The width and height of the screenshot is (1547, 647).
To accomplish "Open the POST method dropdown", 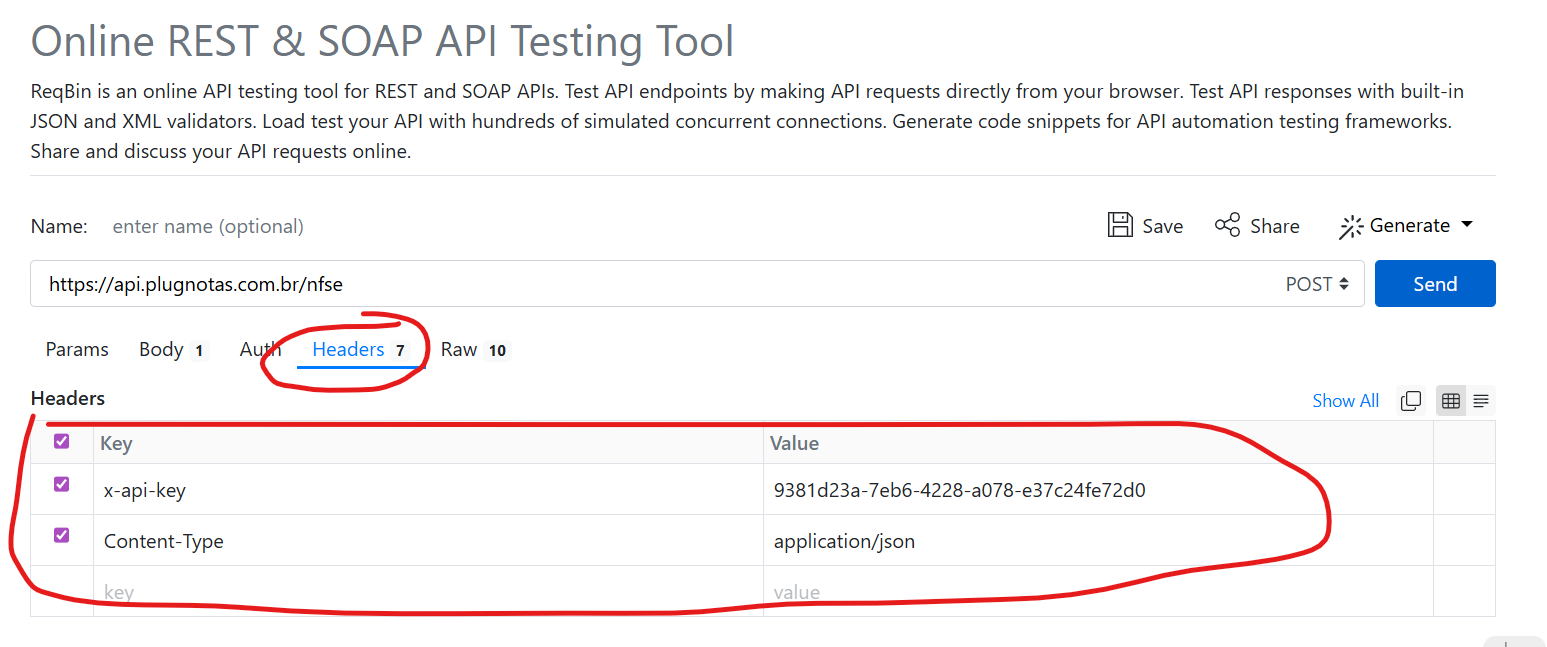I will (1316, 284).
